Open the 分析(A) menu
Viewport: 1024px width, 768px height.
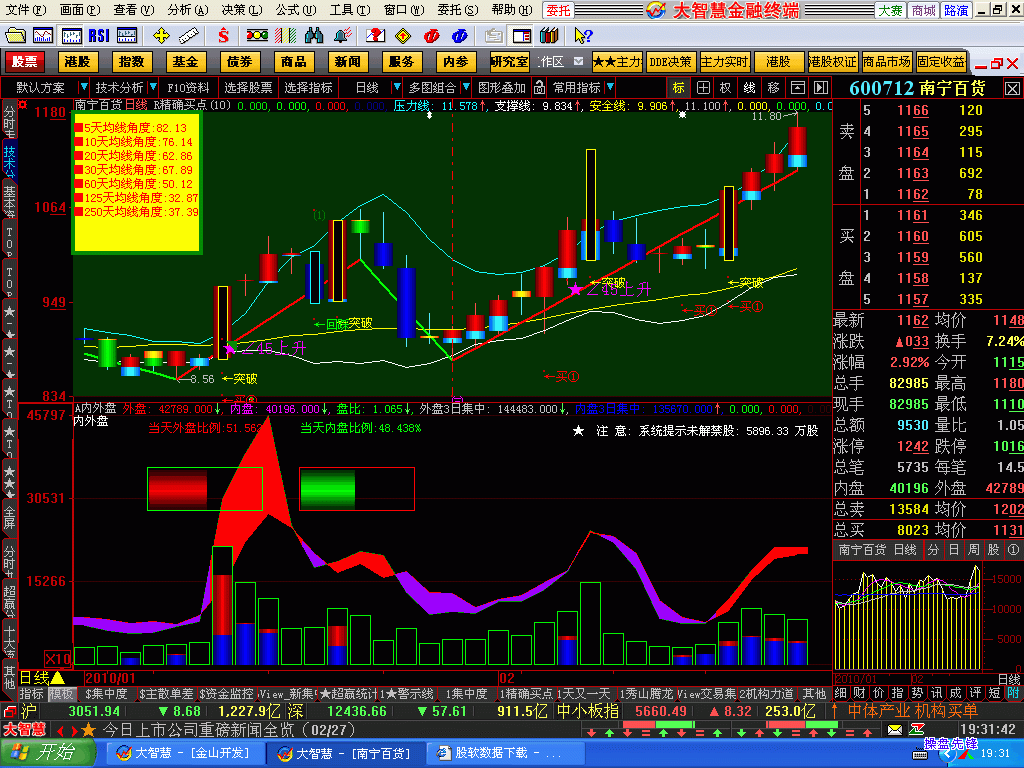click(x=187, y=9)
